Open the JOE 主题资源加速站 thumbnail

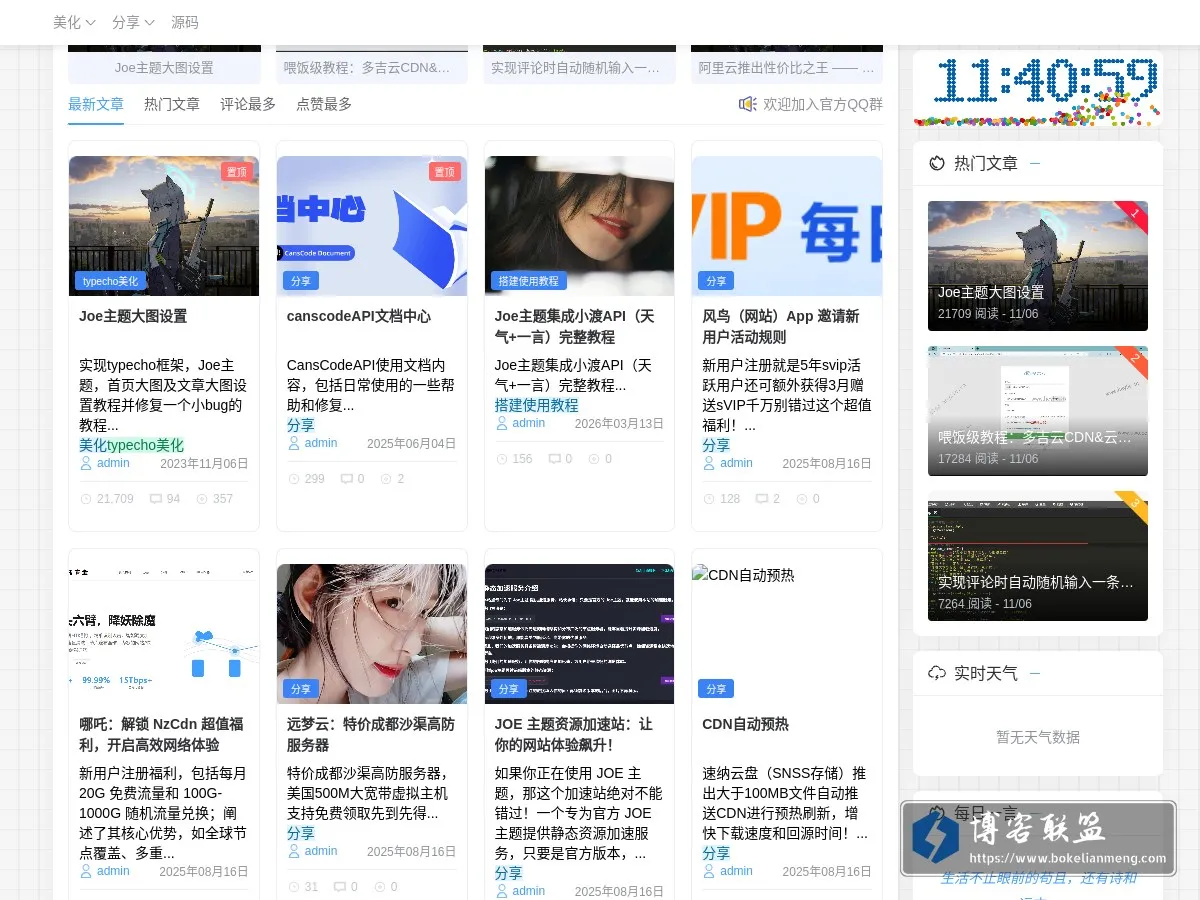point(579,634)
